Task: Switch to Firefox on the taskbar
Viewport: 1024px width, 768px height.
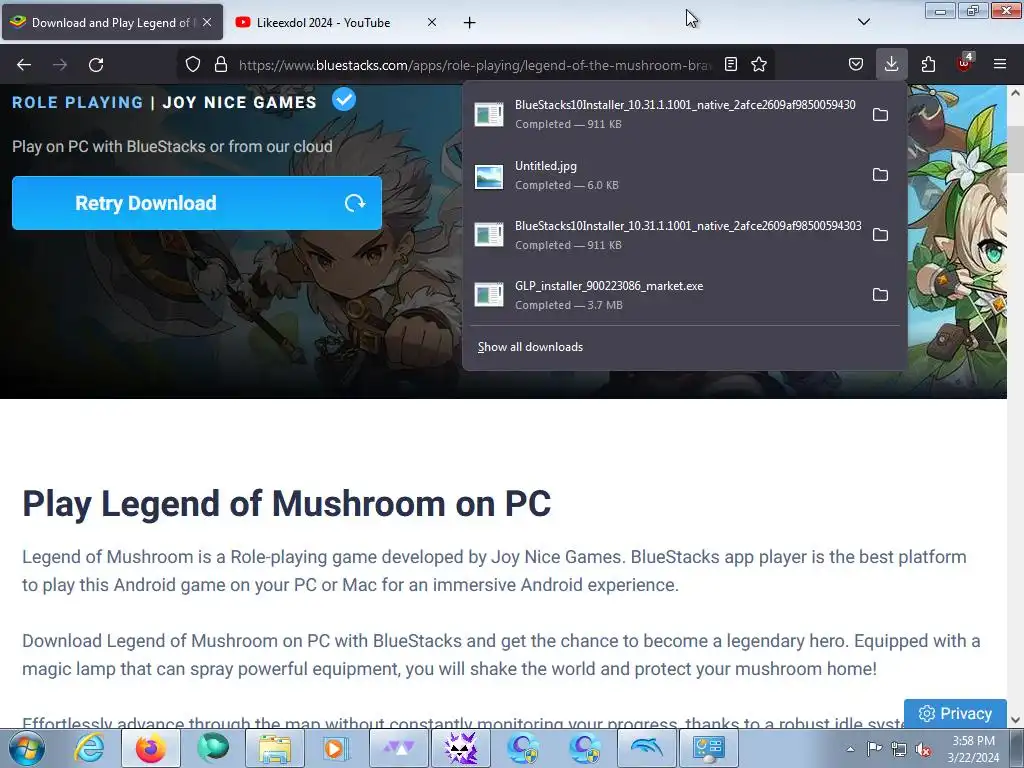Action: [x=151, y=748]
